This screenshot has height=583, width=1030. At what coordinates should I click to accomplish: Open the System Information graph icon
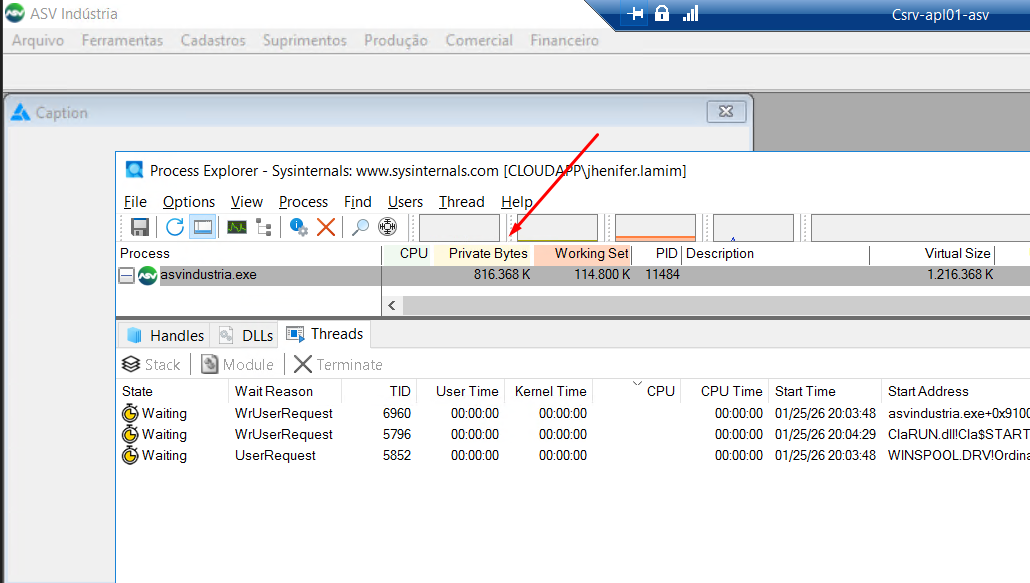(237, 227)
